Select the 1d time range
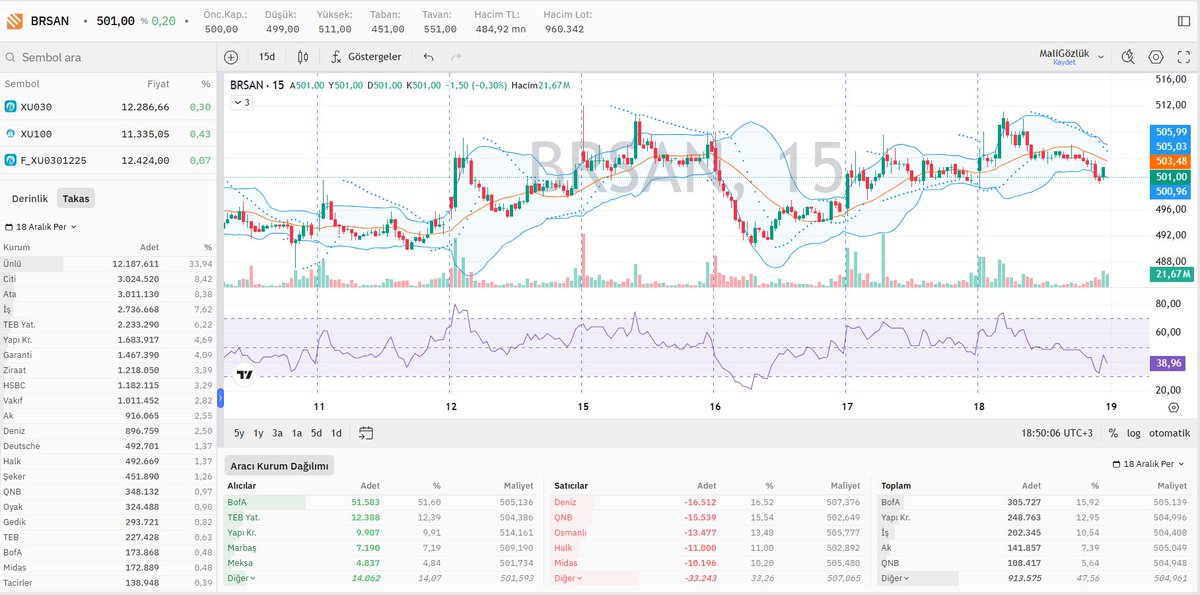This screenshot has width=1200, height=595. pos(336,433)
